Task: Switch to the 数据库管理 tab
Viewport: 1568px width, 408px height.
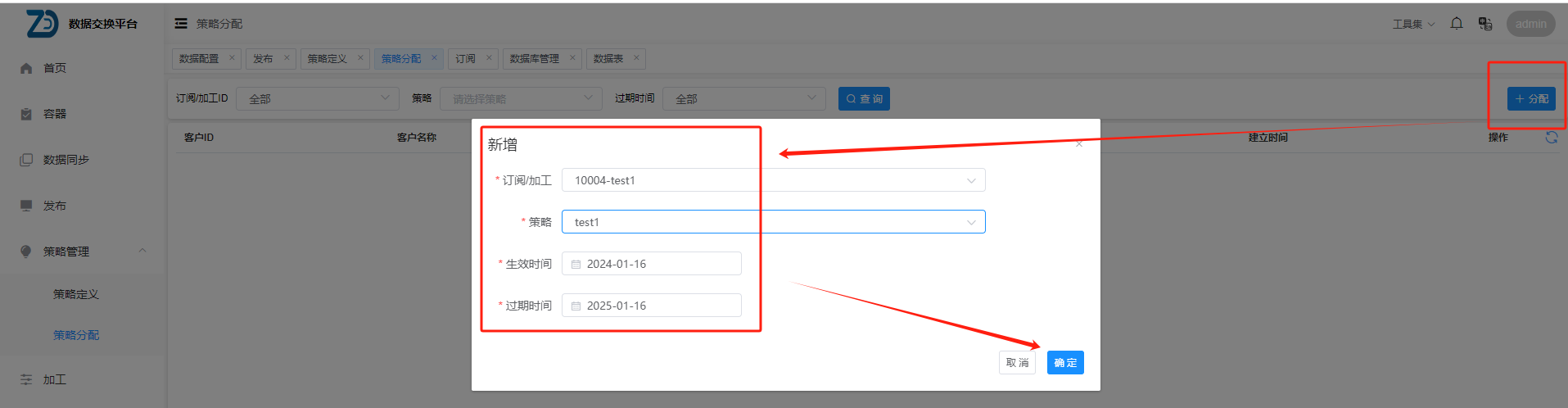Action: click(x=534, y=59)
